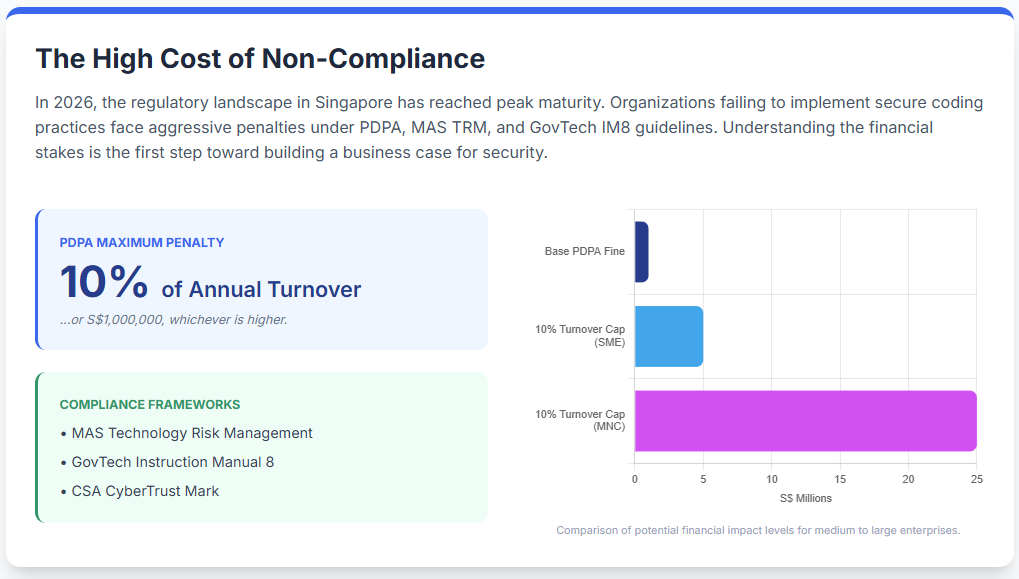This screenshot has height=579, width=1019.
Task: Click 'PDPA MAXIMUM PENALTY' label
Action: pos(142,242)
